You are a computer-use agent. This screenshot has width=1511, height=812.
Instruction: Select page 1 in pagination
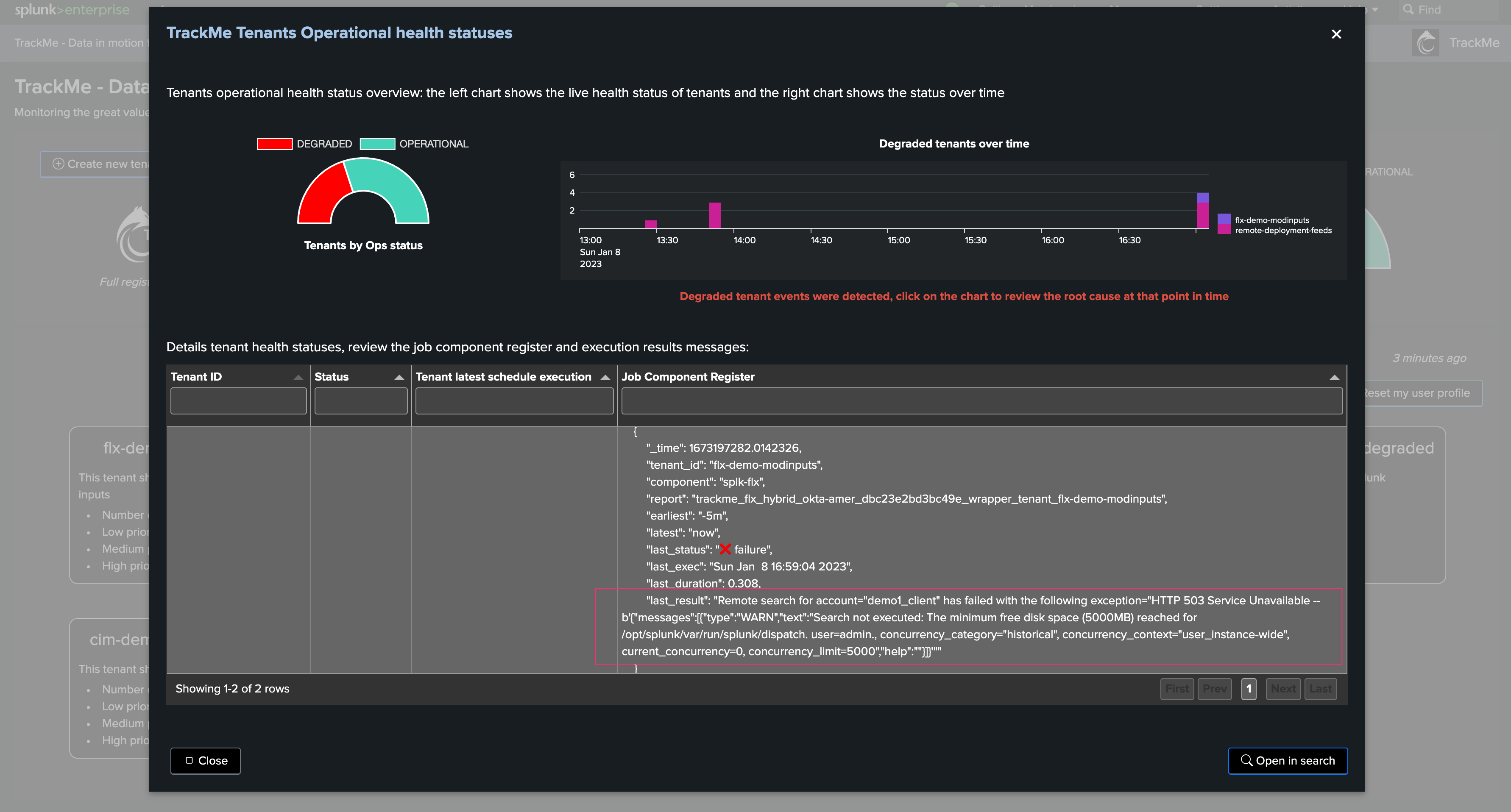(x=1248, y=688)
